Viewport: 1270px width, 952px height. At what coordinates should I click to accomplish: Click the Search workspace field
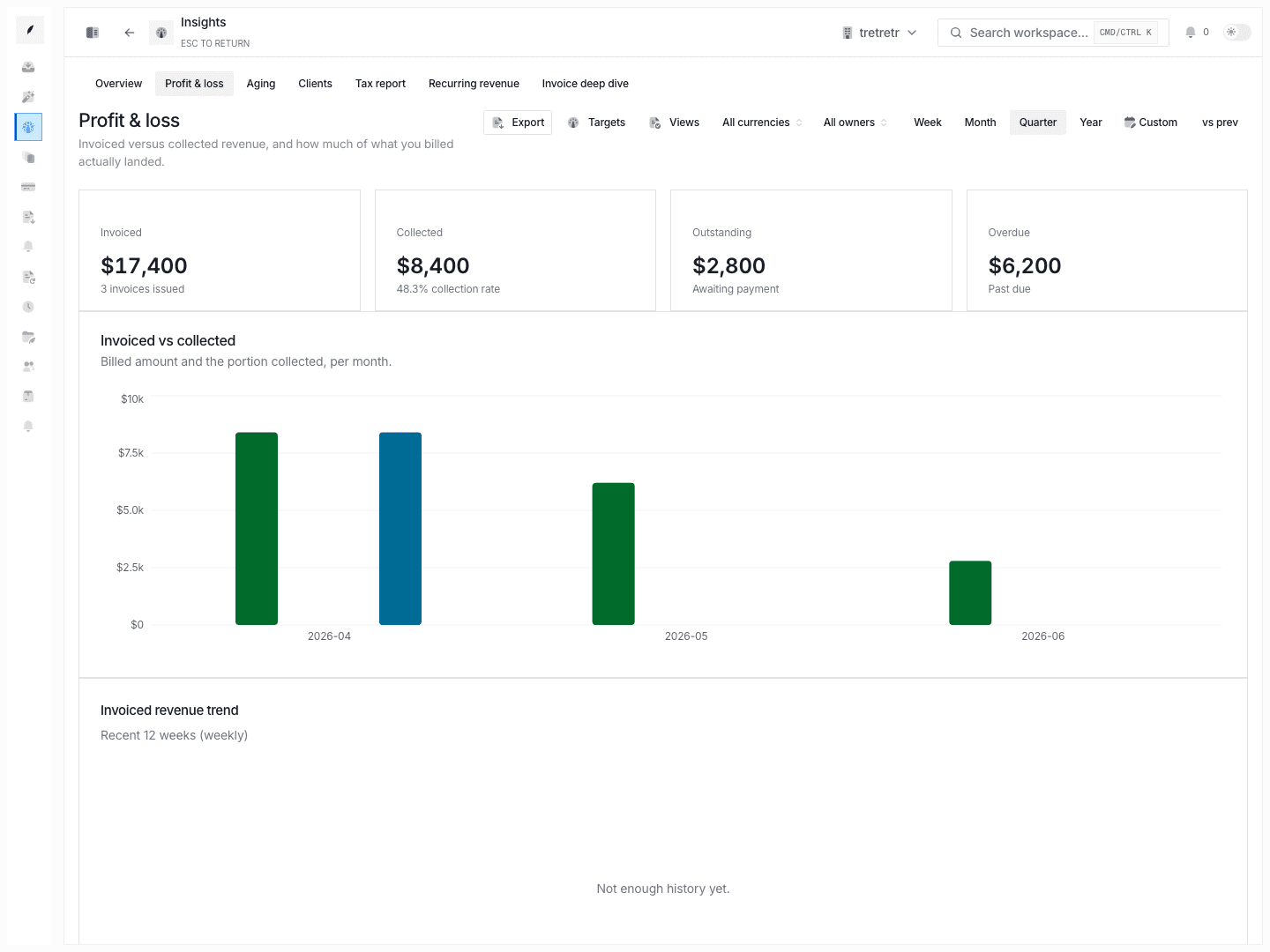pyautogui.click(x=1053, y=33)
